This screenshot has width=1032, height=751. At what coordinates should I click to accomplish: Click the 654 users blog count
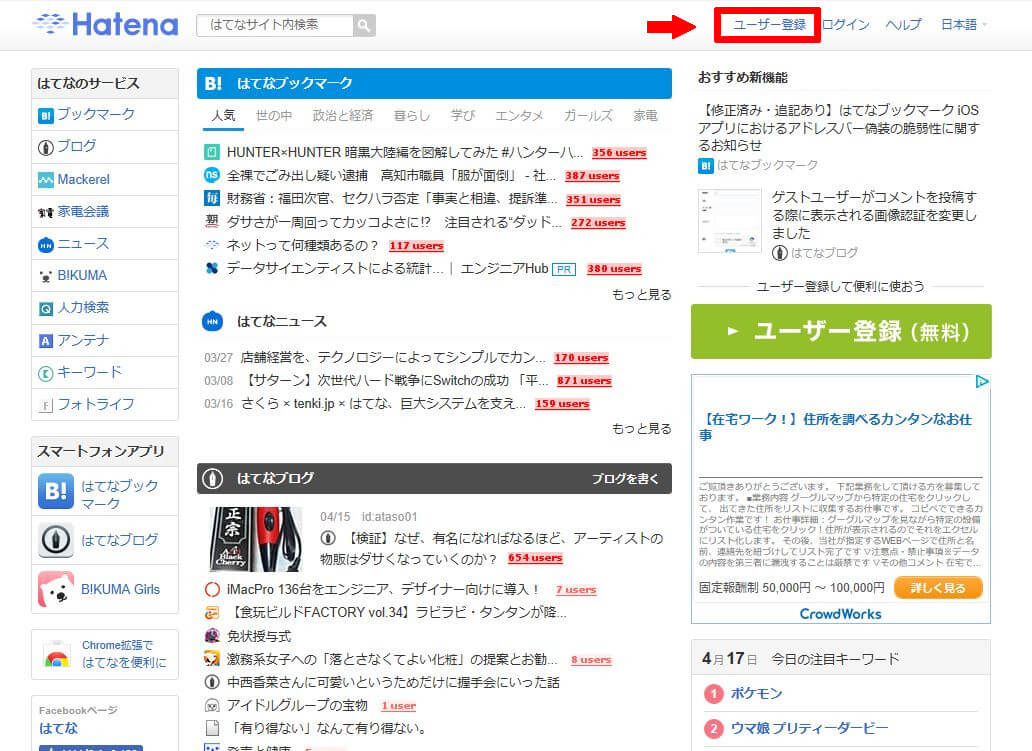(535, 558)
